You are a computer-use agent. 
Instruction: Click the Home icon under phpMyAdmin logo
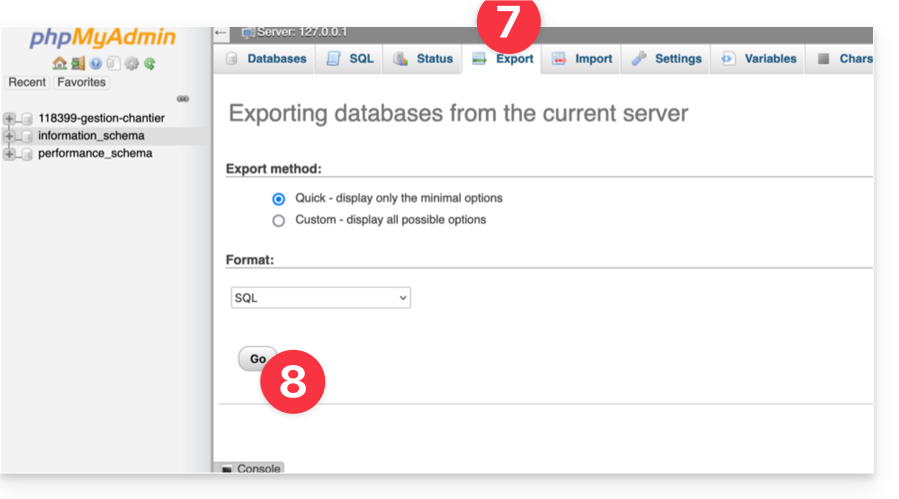point(59,63)
